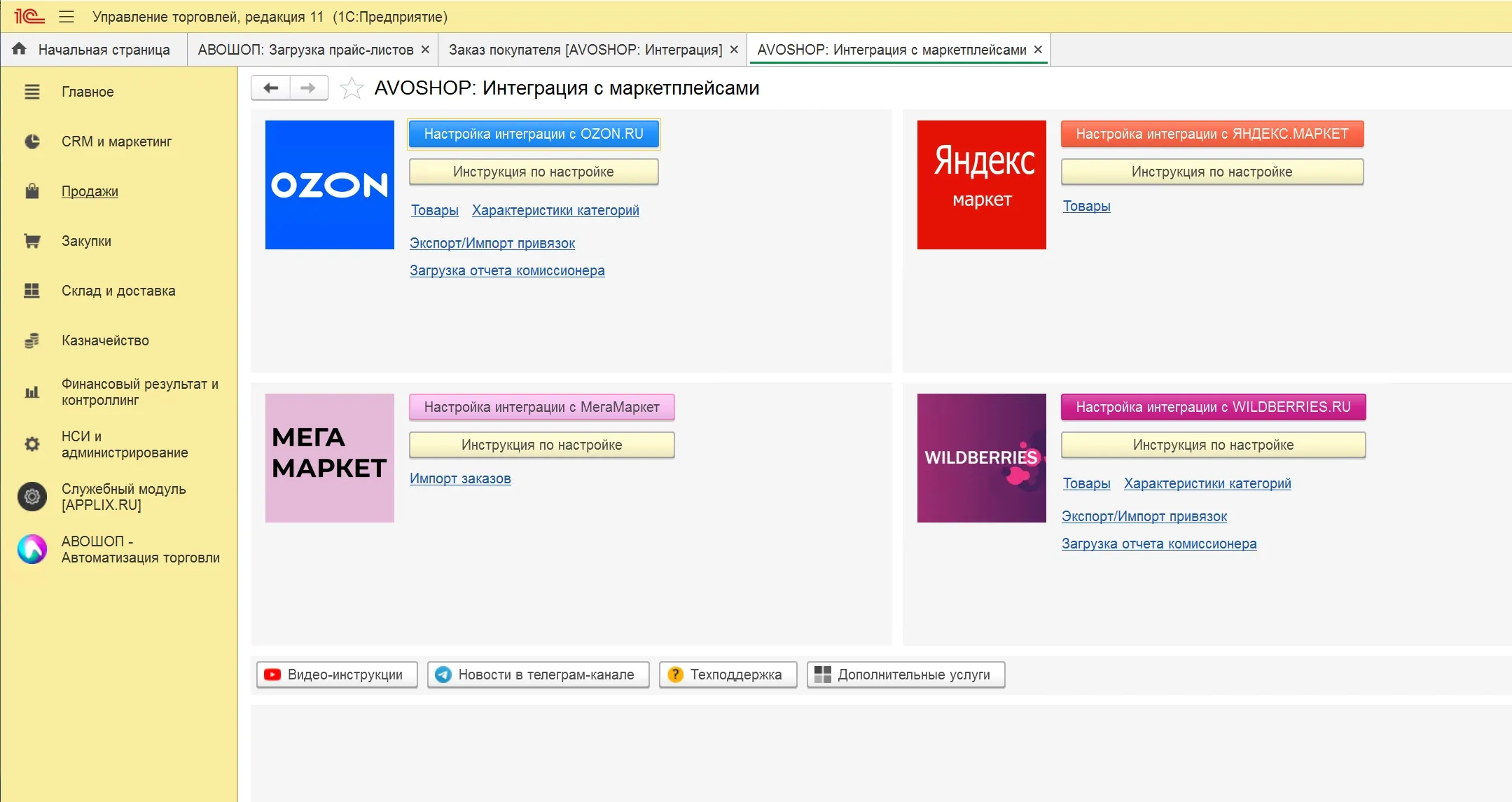The image size is (1512, 802).
Task: Click the НСИ и администрирование gear icon
Action: click(32, 444)
